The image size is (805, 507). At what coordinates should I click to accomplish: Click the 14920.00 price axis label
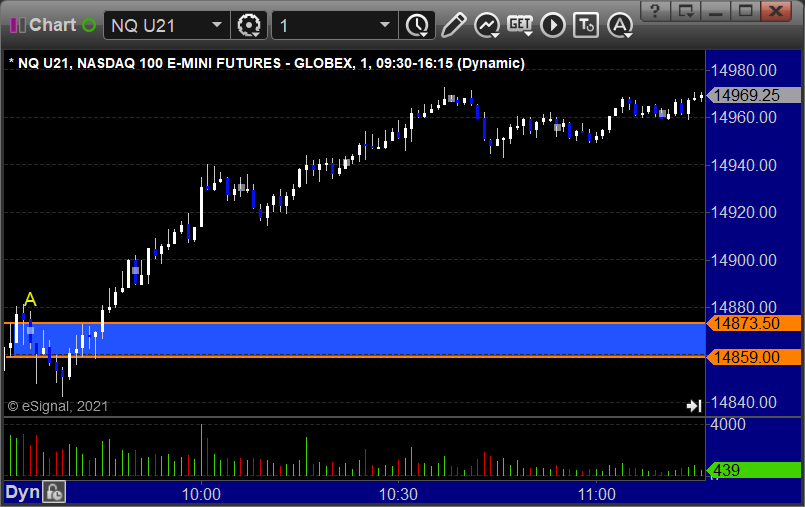tap(743, 212)
